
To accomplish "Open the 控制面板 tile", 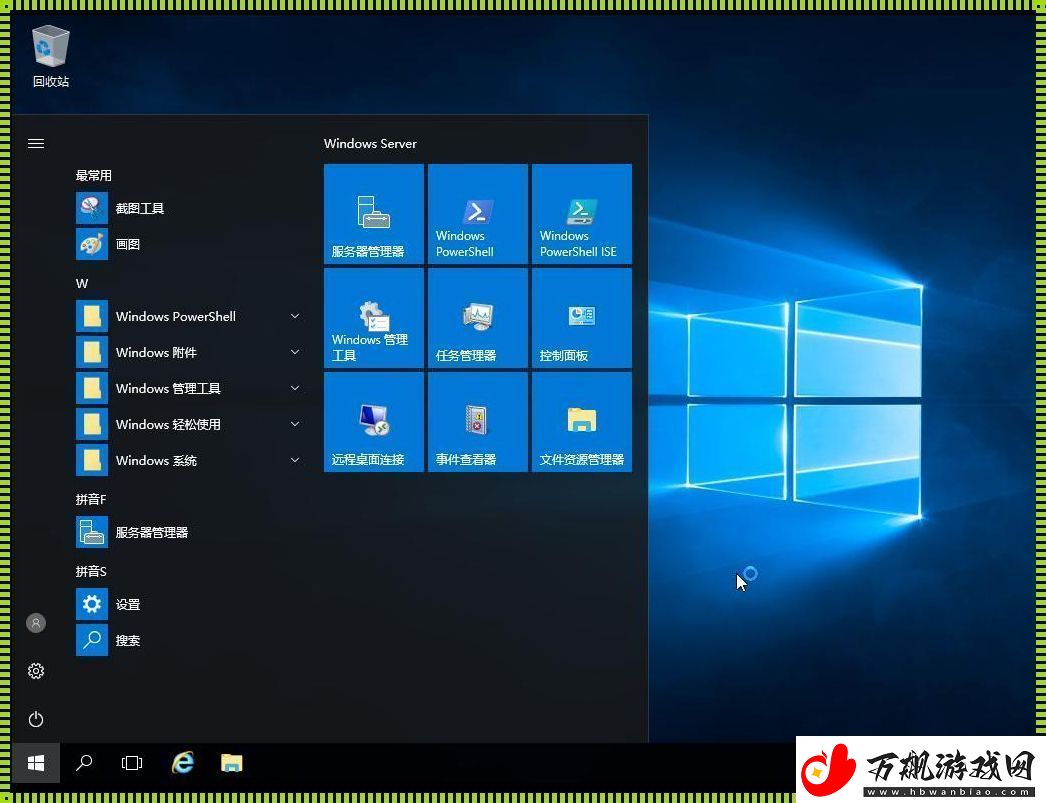I will click(582, 318).
